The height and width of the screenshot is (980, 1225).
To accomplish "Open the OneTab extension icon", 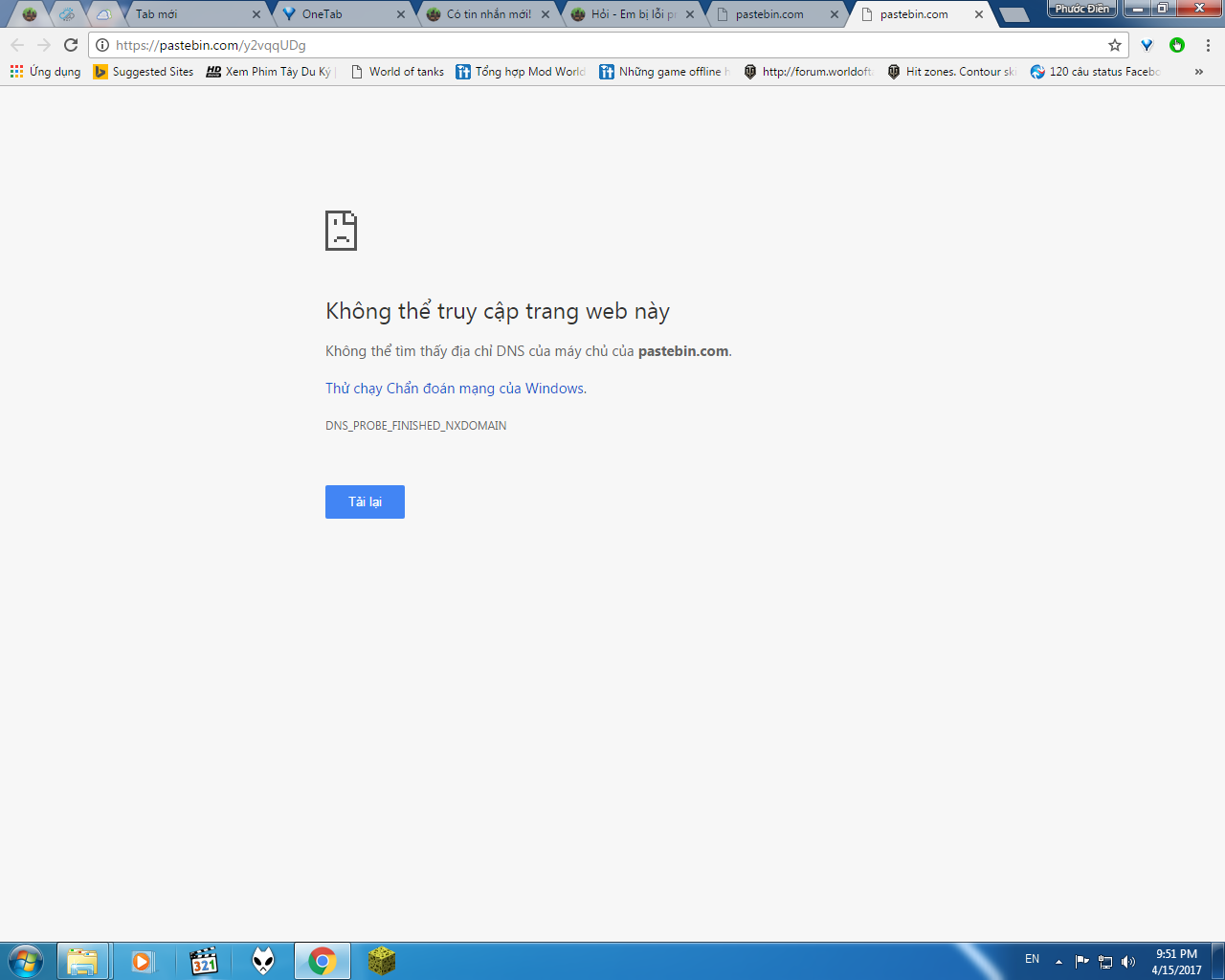I will coord(1147,45).
